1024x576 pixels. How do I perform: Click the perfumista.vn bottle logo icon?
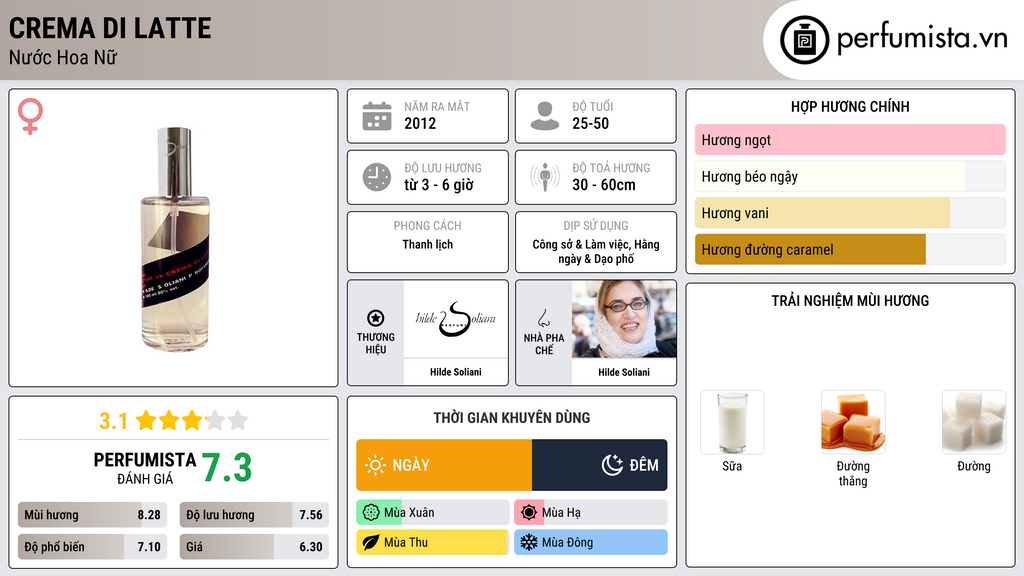(x=804, y=40)
